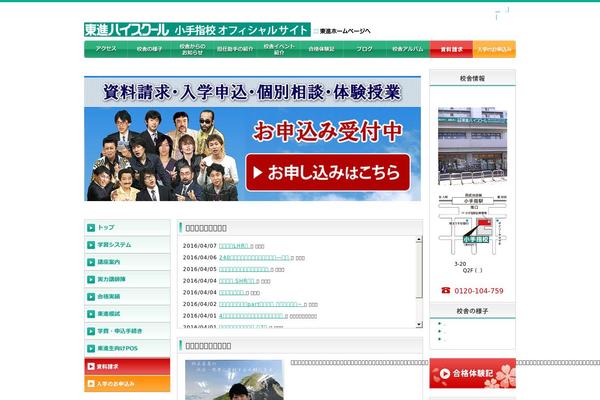Select 講座案内 in the left sidebar

tap(127, 262)
